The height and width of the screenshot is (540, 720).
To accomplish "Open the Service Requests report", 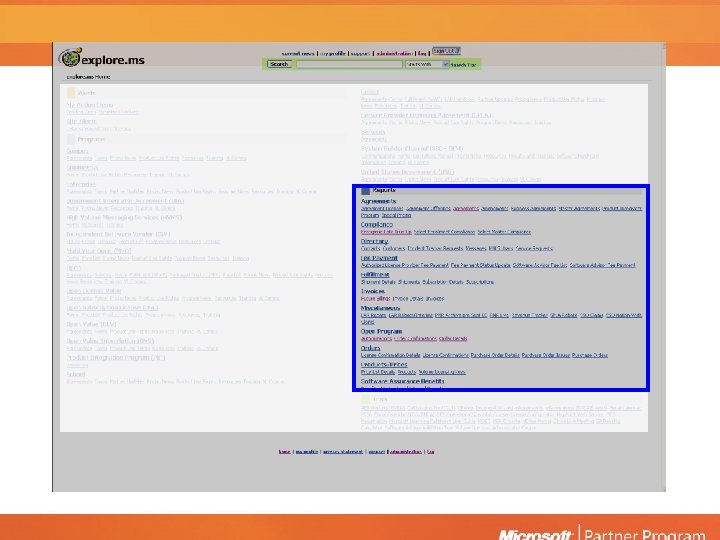I will pos(534,248).
